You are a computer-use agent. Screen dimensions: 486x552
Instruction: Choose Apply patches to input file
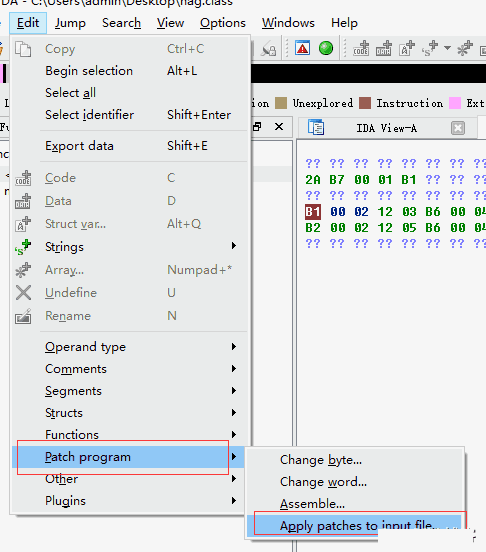(356, 526)
